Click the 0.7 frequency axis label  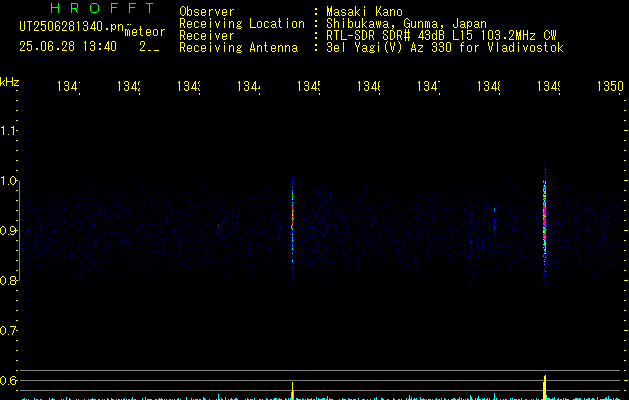8,331
